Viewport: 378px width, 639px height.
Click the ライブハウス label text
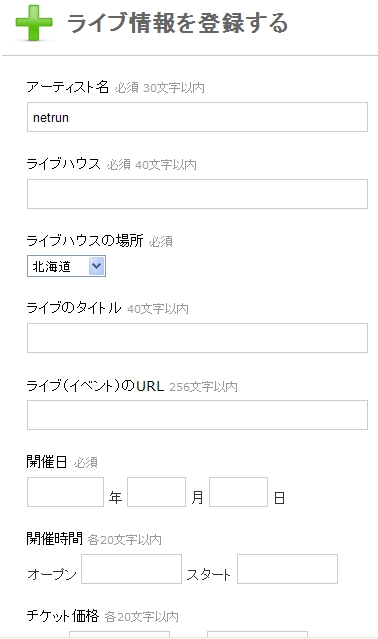[63, 164]
